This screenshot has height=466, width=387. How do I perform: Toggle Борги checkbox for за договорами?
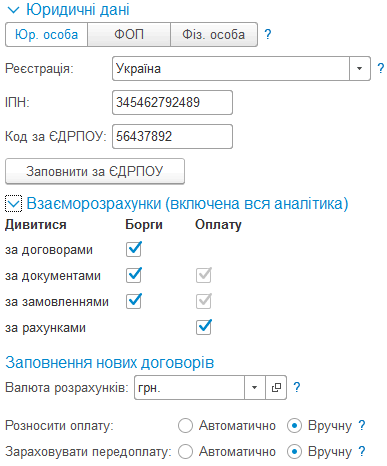point(134,249)
